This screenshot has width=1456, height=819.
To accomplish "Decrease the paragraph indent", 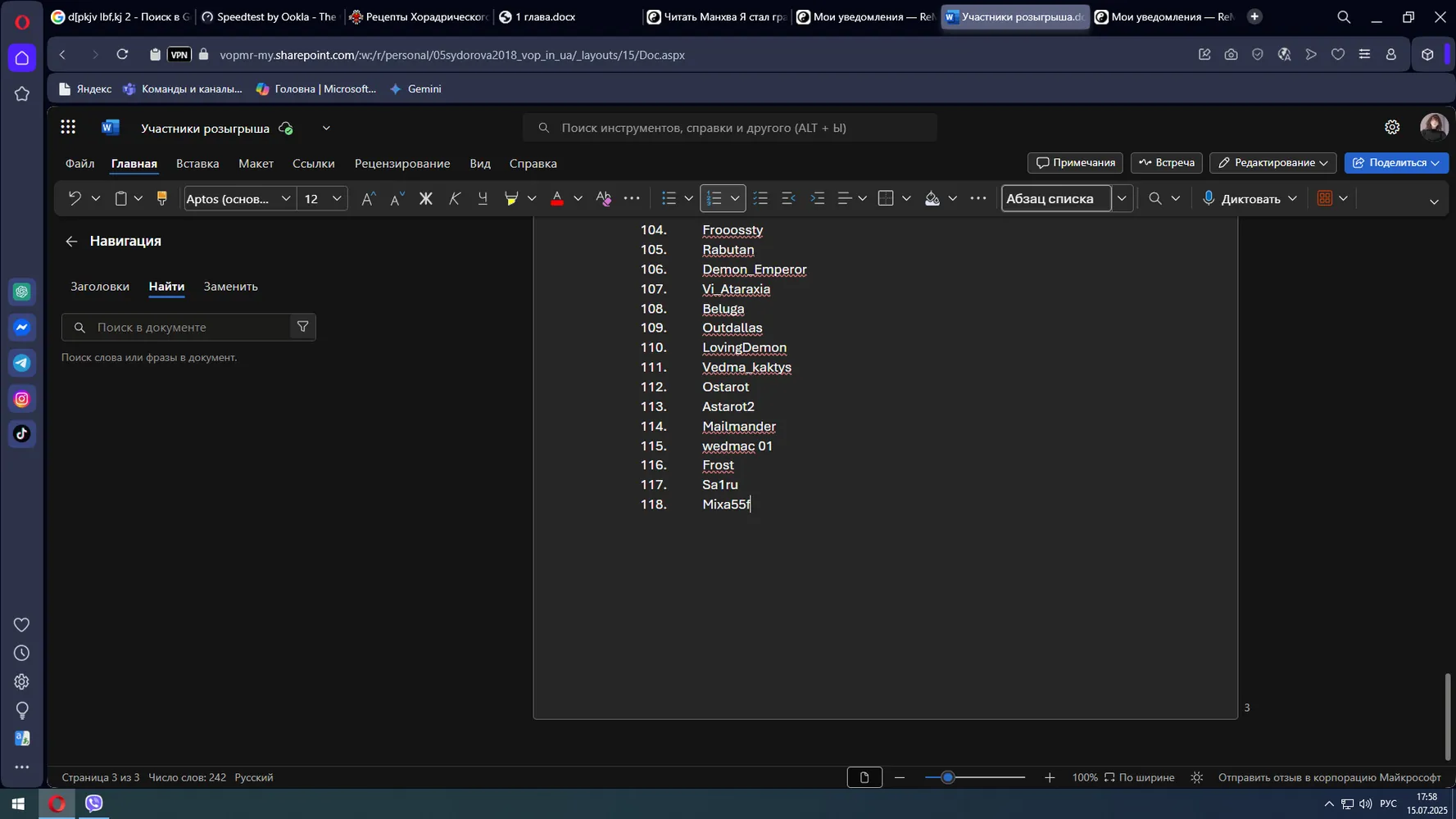I will [788, 198].
